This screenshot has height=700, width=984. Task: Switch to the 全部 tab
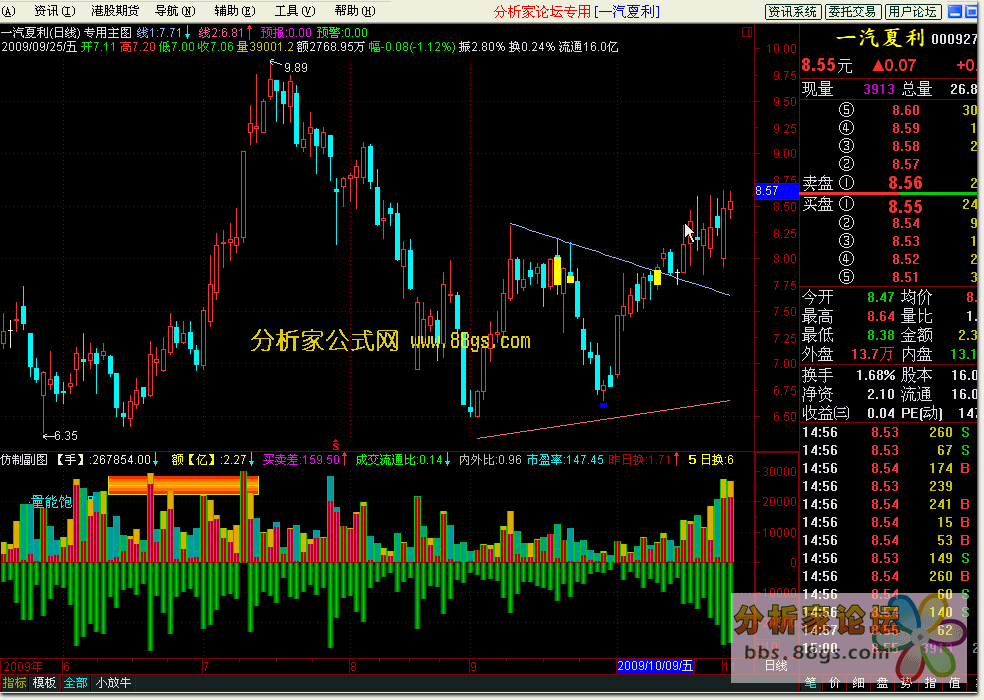75,682
